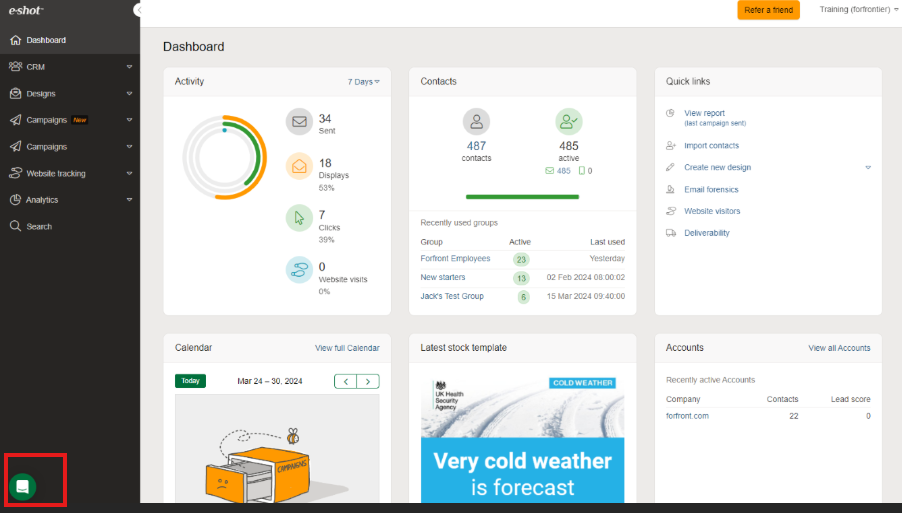The height and width of the screenshot is (513, 902).
Task: Click the green active contacts progress bar
Action: pyautogui.click(x=522, y=197)
